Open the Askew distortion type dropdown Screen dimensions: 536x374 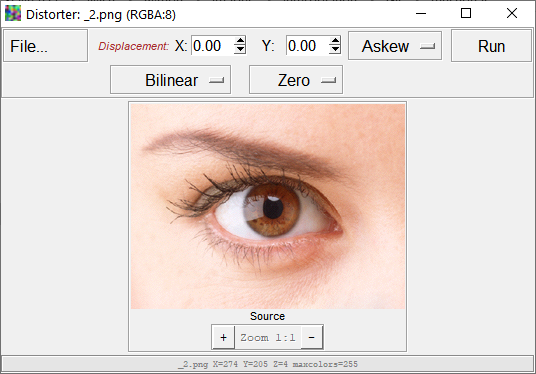pyautogui.click(x=395, y=46)
